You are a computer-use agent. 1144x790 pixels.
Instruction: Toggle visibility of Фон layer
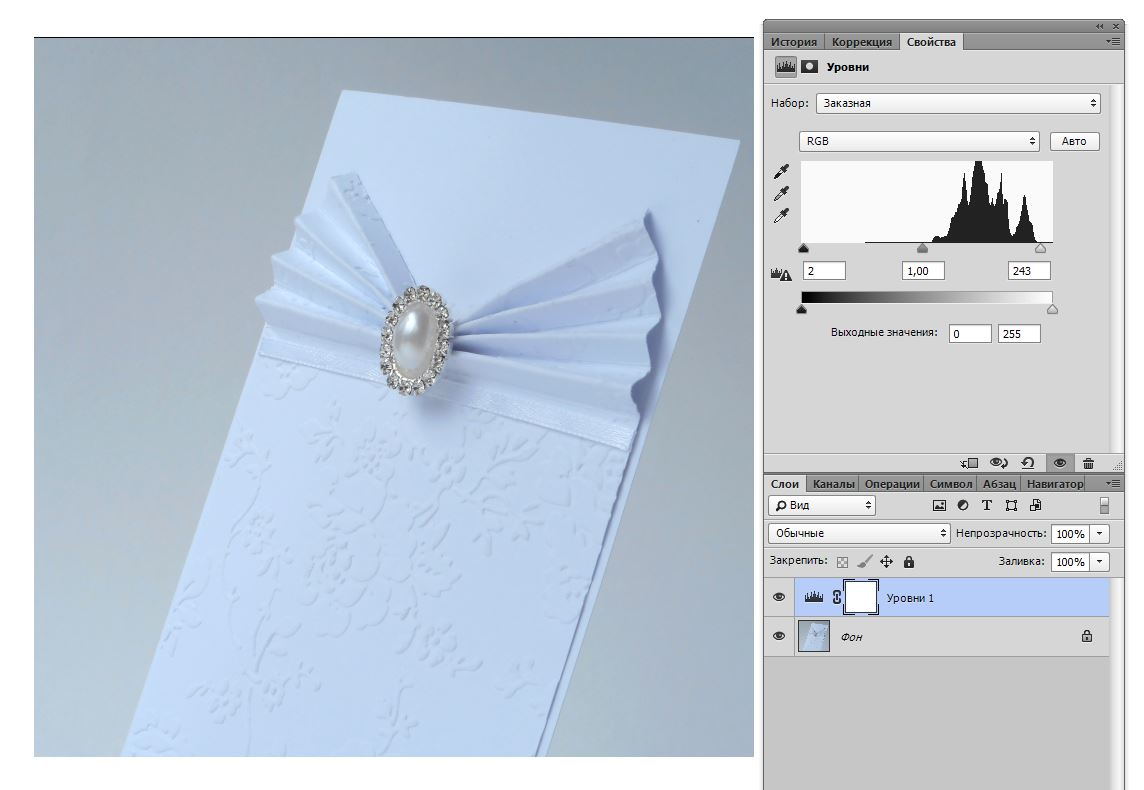click(x=779, y=636)
